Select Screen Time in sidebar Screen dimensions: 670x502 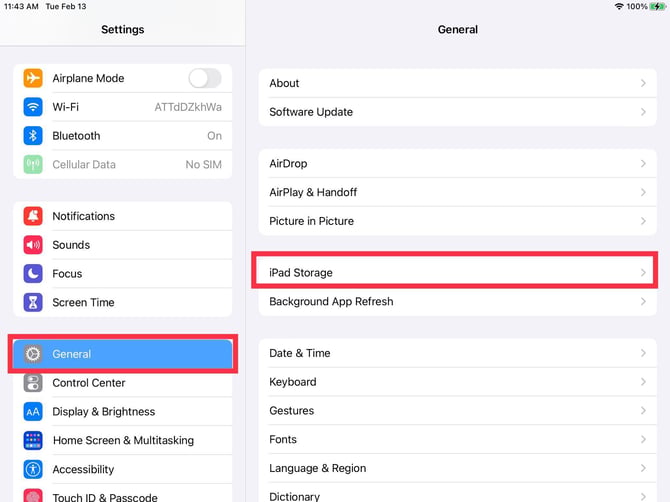pos(123,302)
